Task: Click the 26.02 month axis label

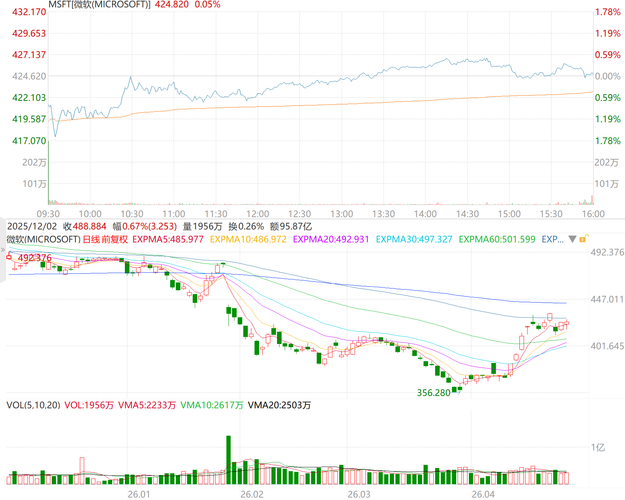Action: [x=252, y=494]
